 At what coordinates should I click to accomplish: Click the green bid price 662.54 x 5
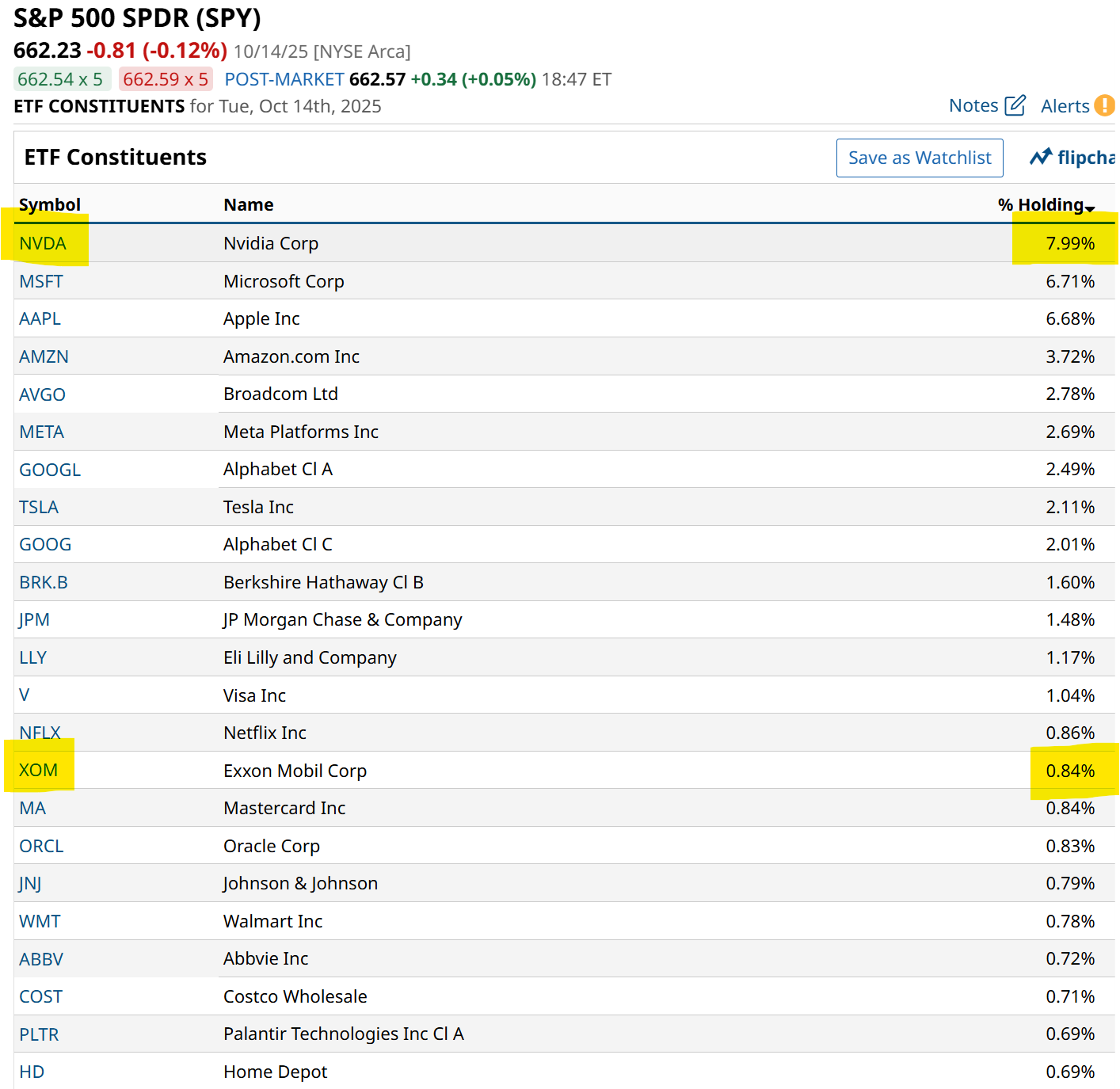[60, 79]
